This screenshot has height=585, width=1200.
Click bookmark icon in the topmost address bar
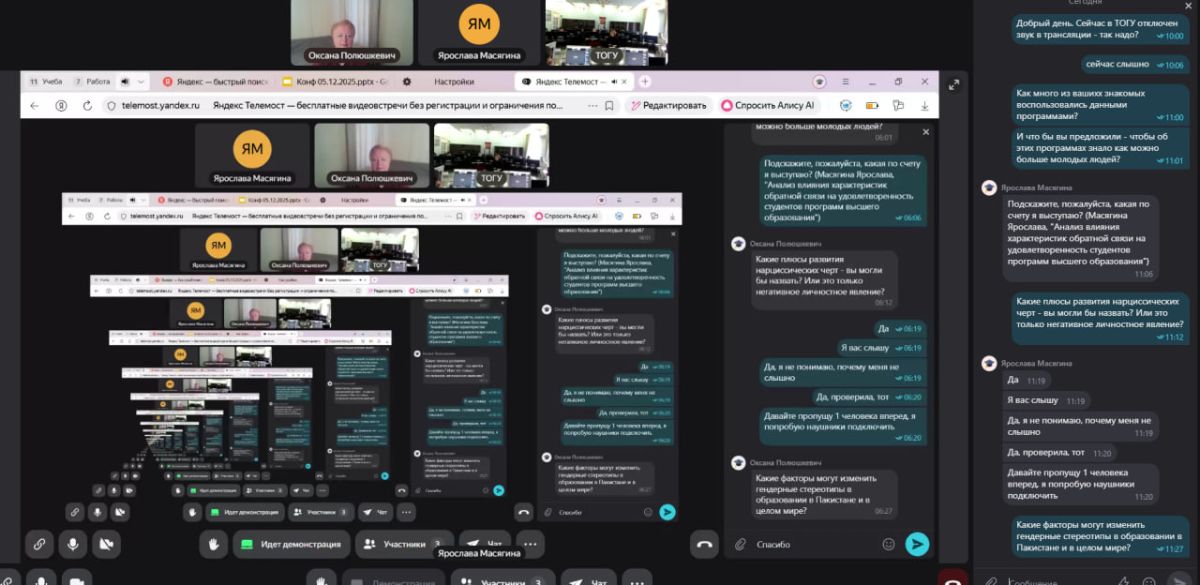(609, 105)
